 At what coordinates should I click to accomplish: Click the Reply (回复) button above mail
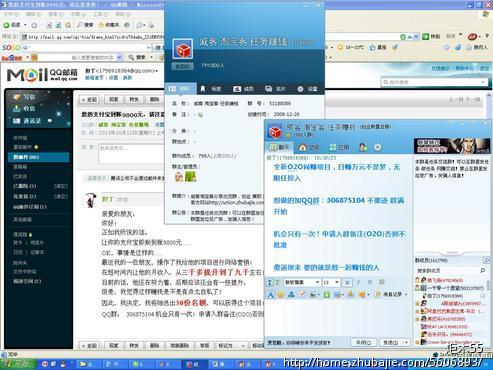[x=114, y=99]
